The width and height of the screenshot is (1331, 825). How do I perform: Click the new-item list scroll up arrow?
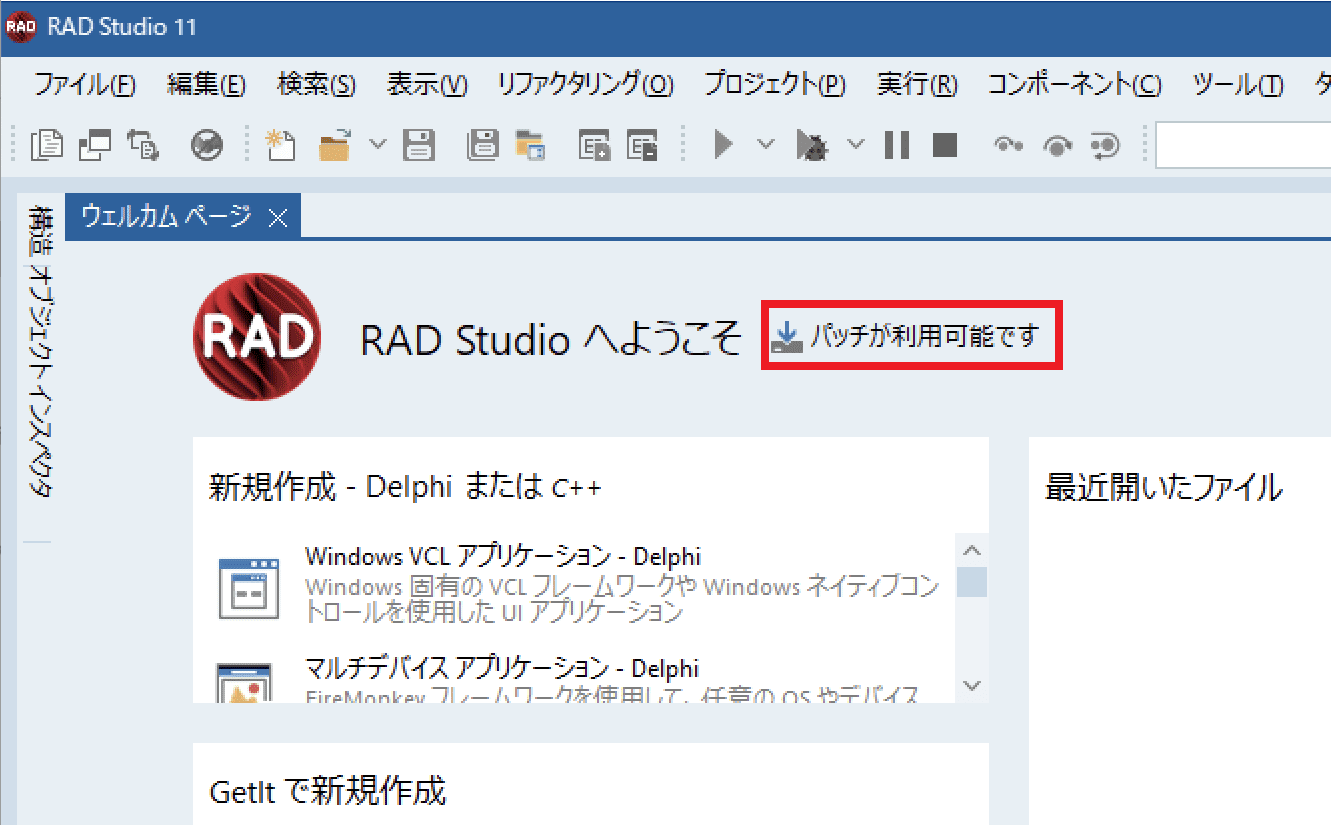click(972, 550)
